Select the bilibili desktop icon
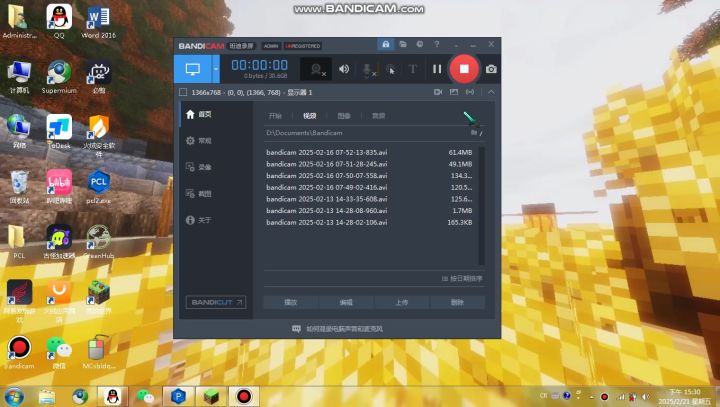The width and height of the screenshot is (720, 407). pos(59,187)
